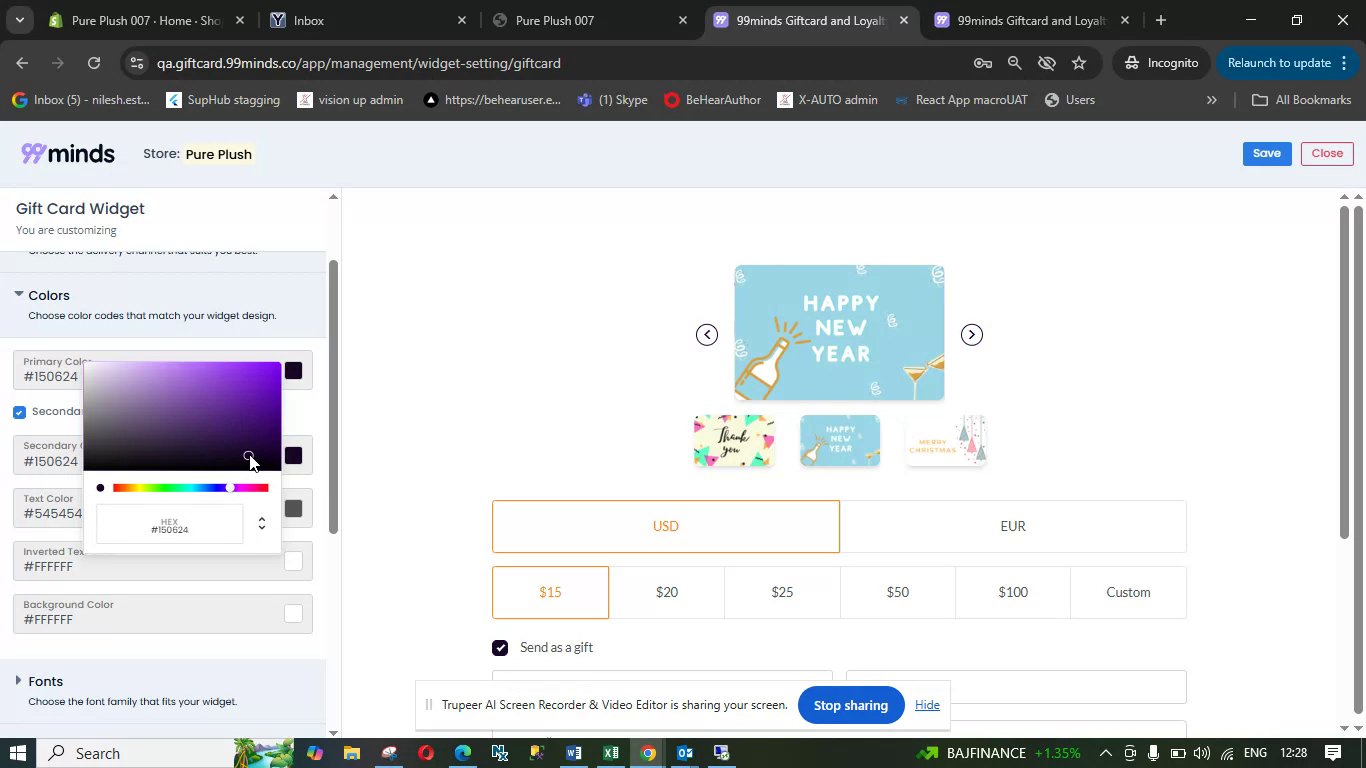Click the Background Color swatch
This screenshot has height=768, width=1366.
click(x=293, y=614)
